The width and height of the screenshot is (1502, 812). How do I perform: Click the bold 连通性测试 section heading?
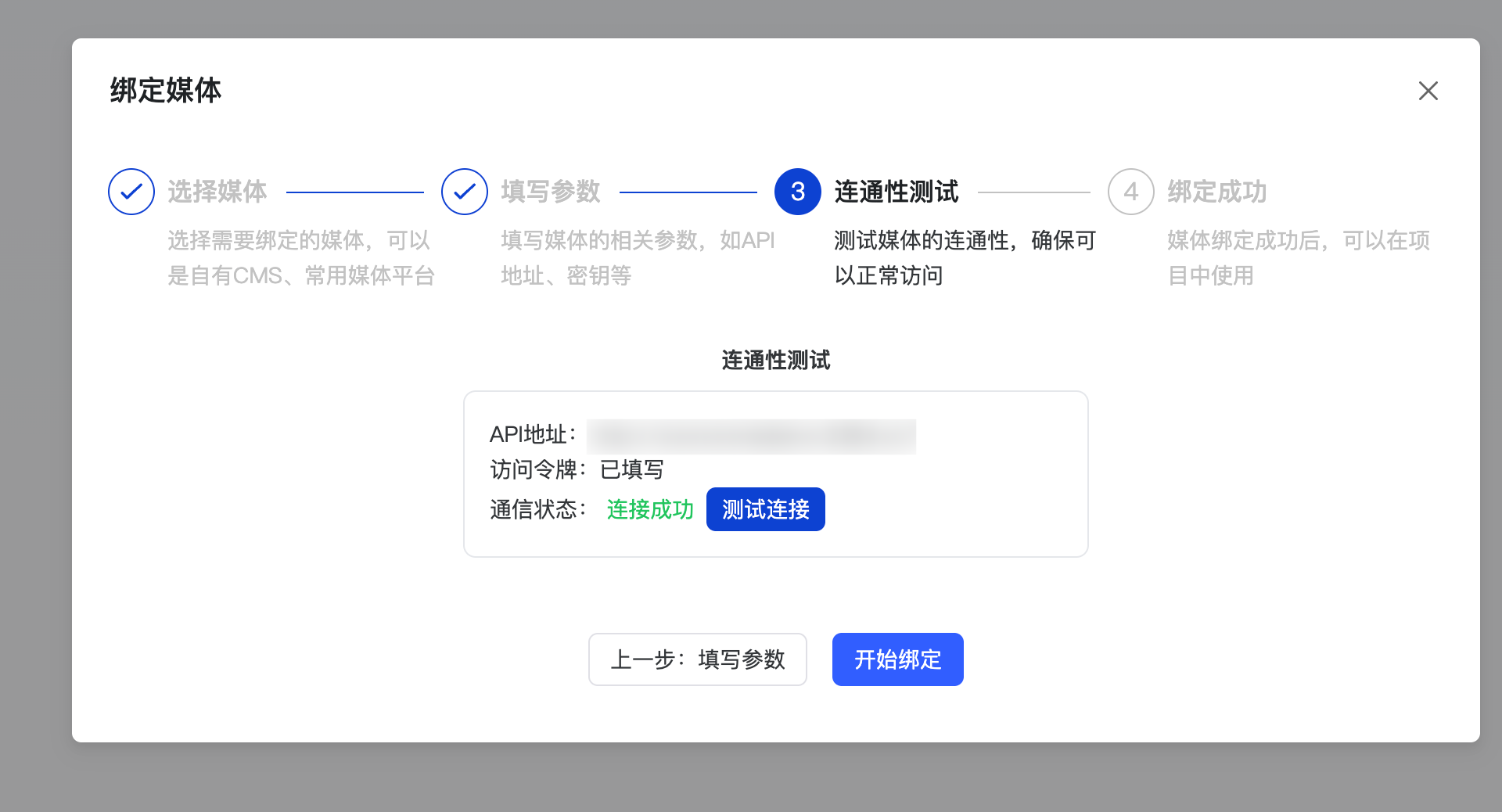tap(775, 360)
